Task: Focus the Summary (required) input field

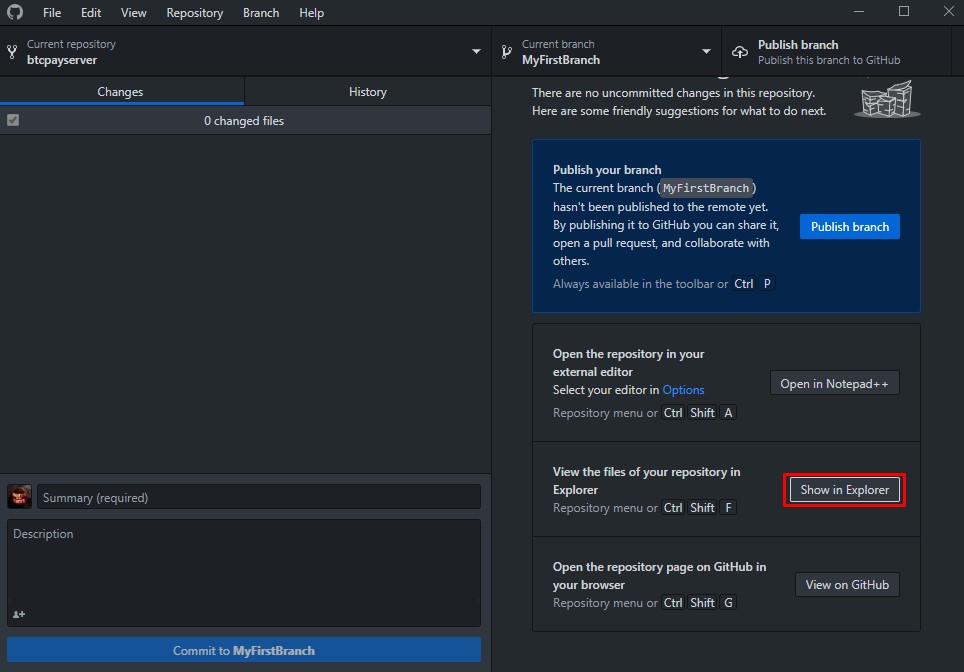Action: 258,497
